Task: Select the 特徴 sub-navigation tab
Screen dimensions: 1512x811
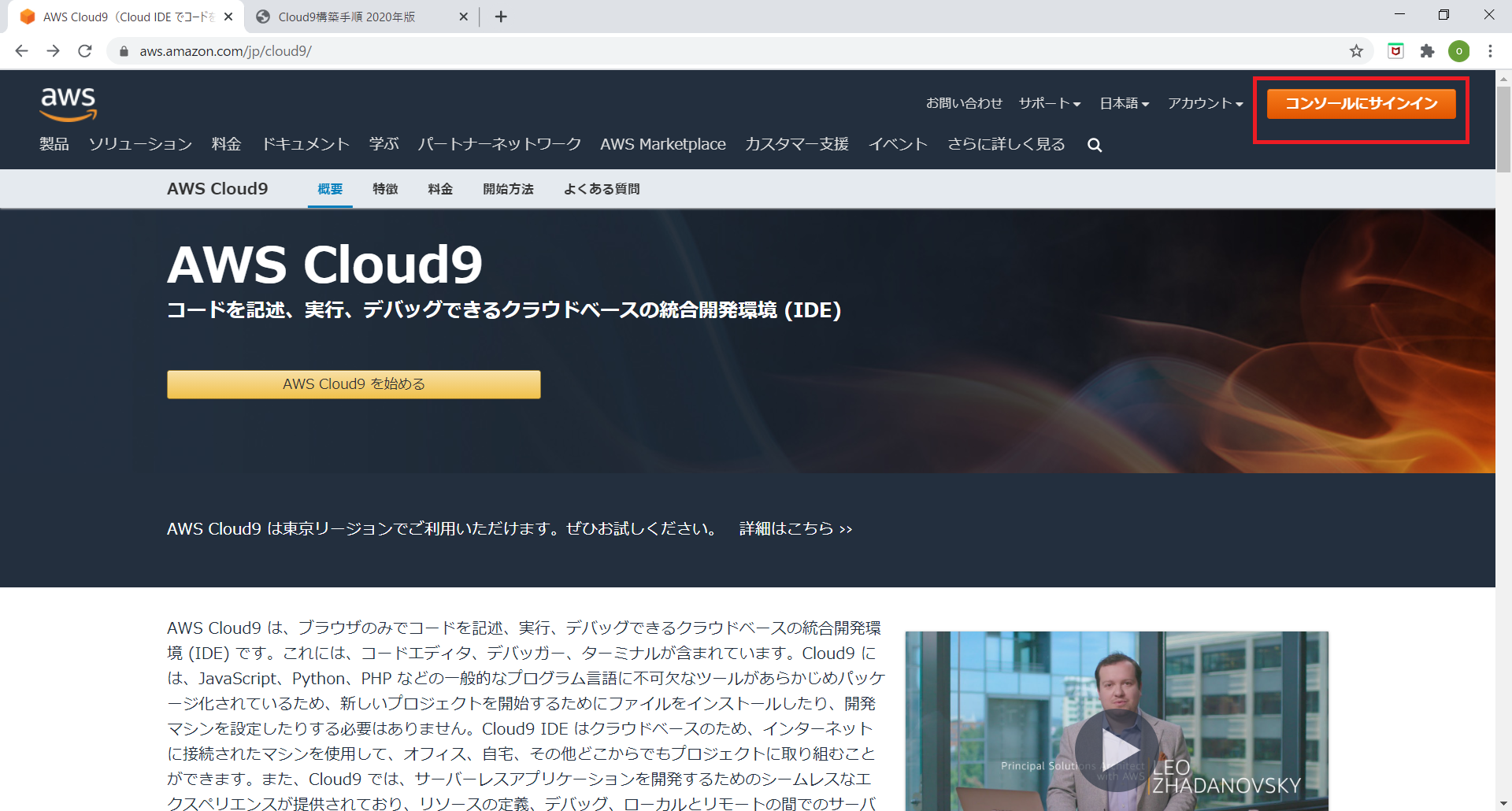Action: [x=385, y=189]
